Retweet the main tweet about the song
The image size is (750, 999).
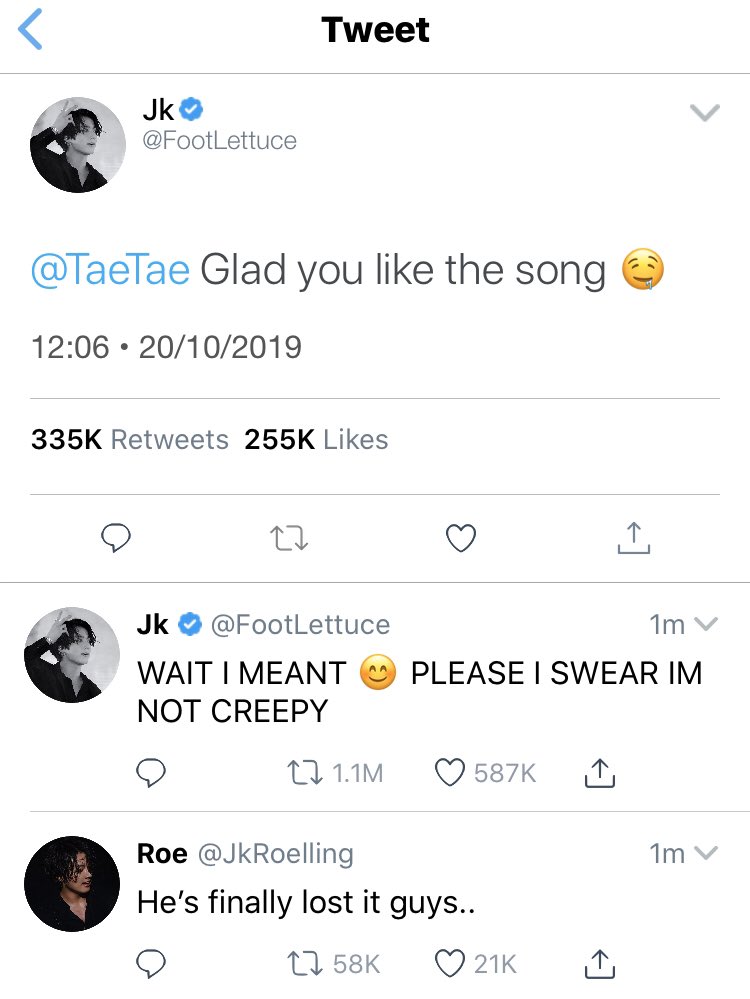tap(289, 538)
